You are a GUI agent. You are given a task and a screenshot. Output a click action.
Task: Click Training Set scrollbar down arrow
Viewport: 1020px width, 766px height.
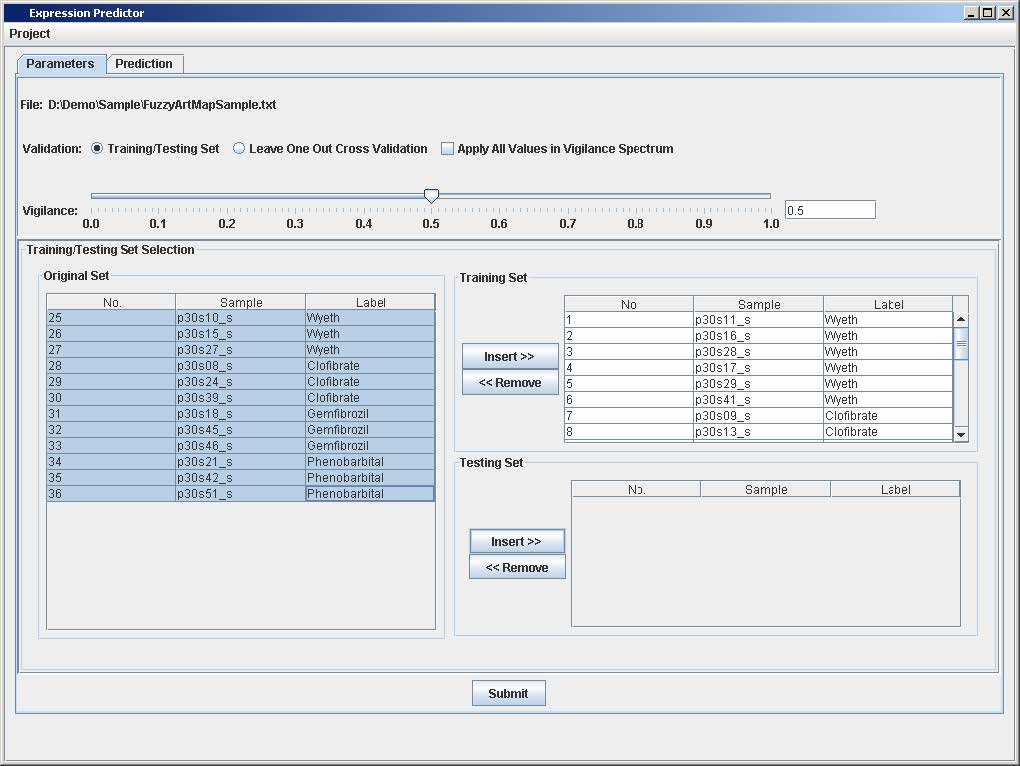961,435
